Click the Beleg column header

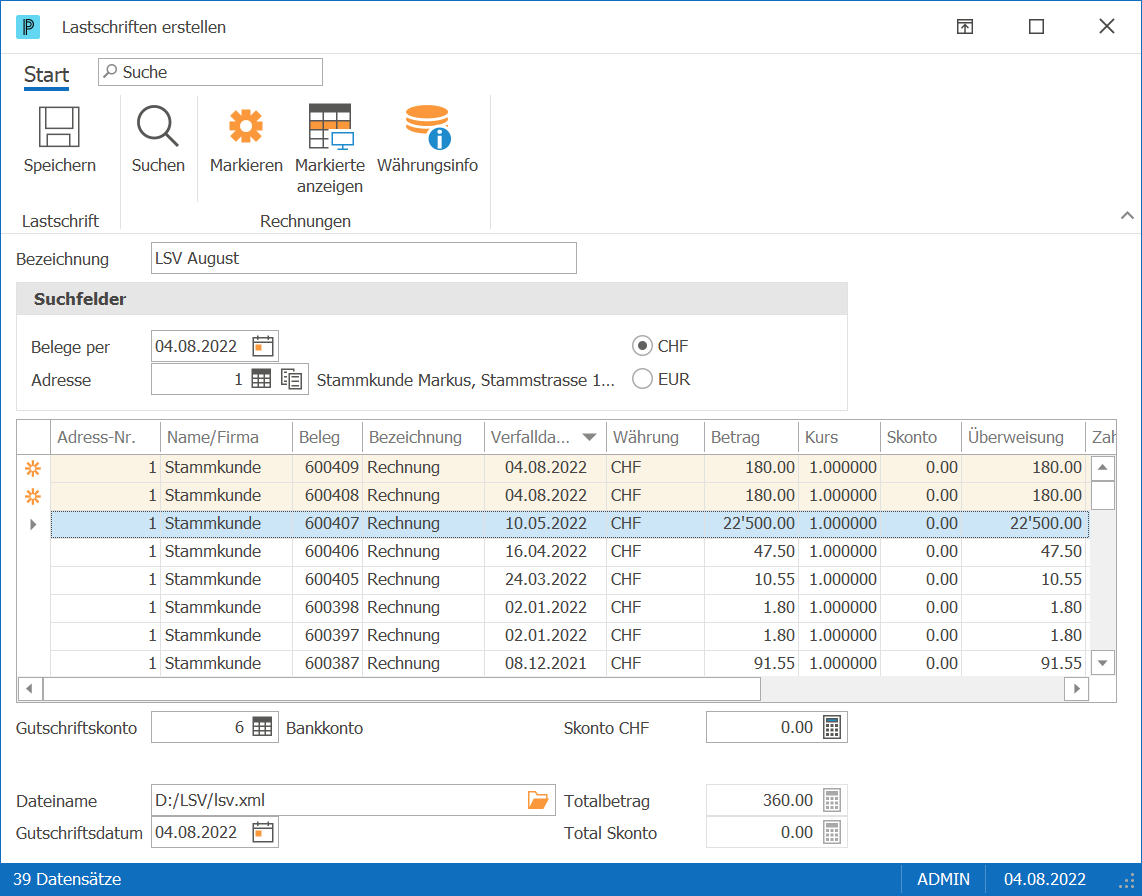point(327,437)
